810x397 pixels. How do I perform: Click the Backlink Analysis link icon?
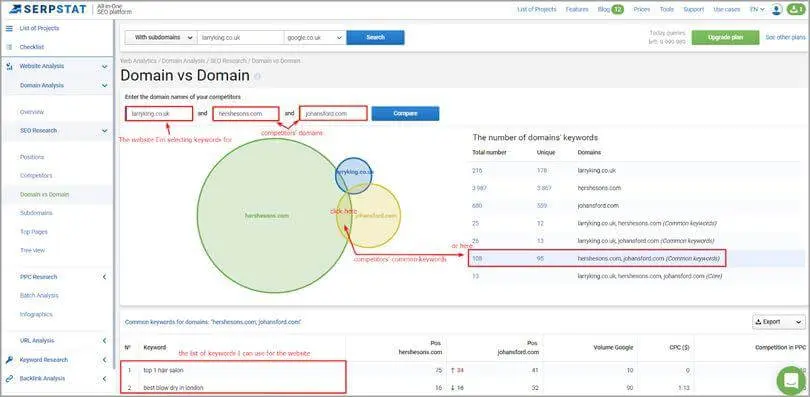(x=9, y=378)
